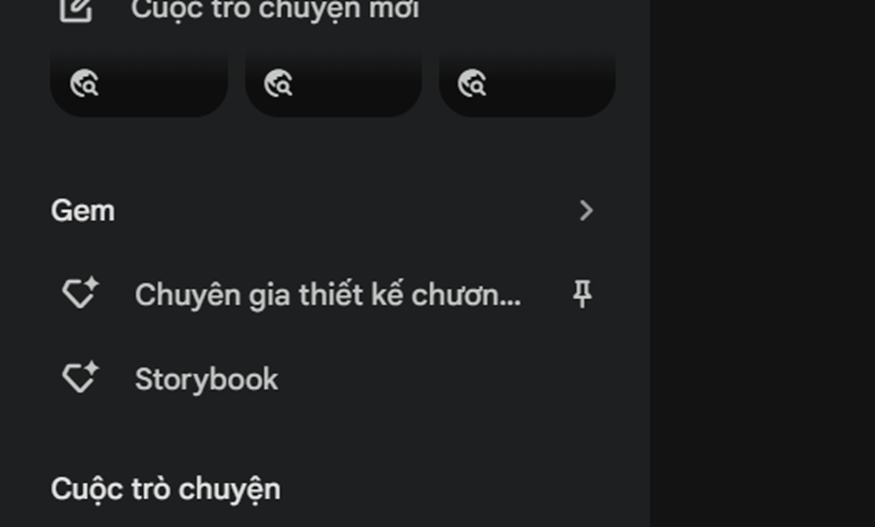The width and height of the screenshot is (875, 527).
Task: Start a "Cuộc trò chuyện mới" chat
Action: pyautogui.click(x=275, y=9)
